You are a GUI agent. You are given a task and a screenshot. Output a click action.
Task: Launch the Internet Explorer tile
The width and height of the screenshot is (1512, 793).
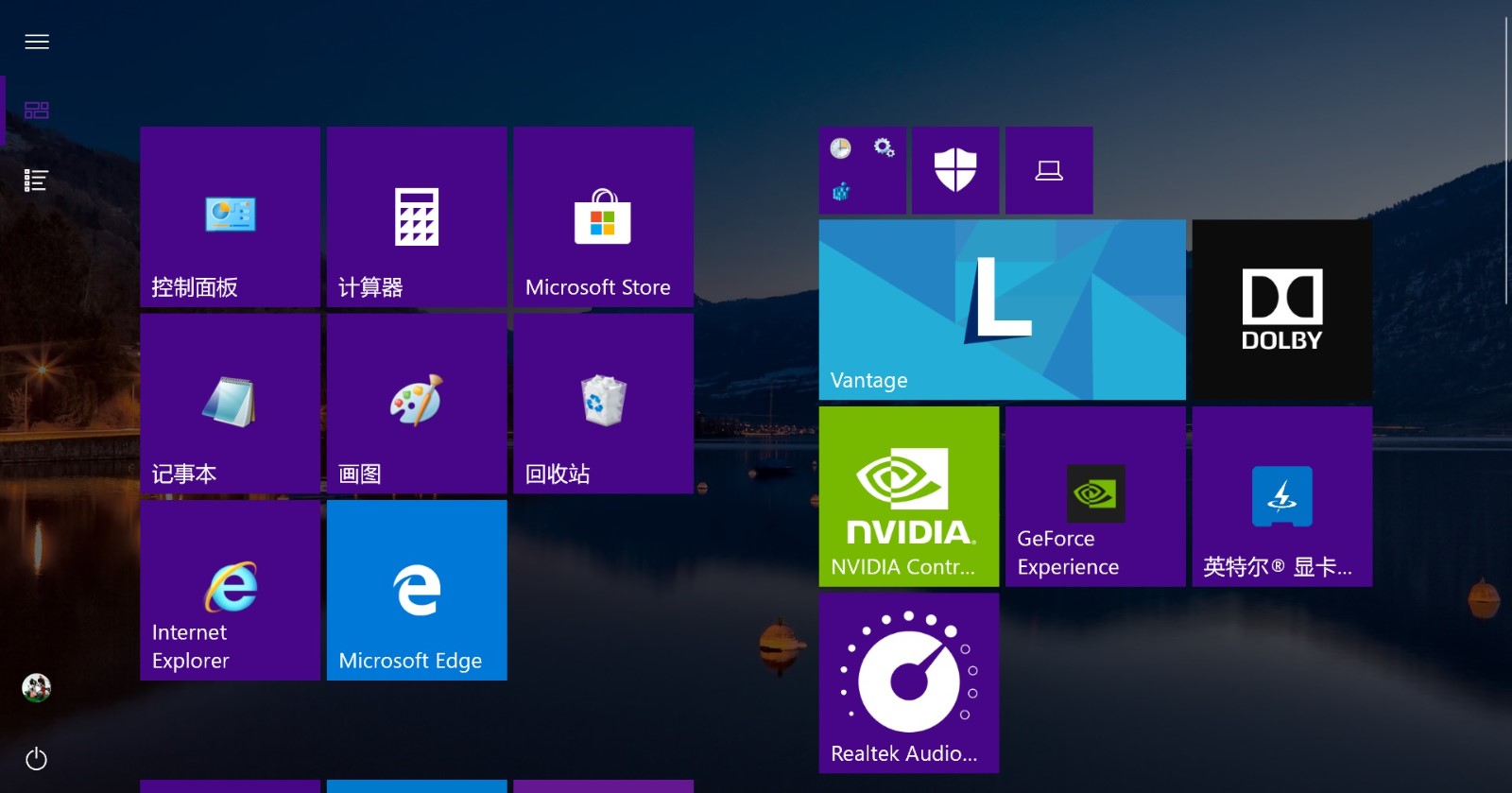click(231, 591)
